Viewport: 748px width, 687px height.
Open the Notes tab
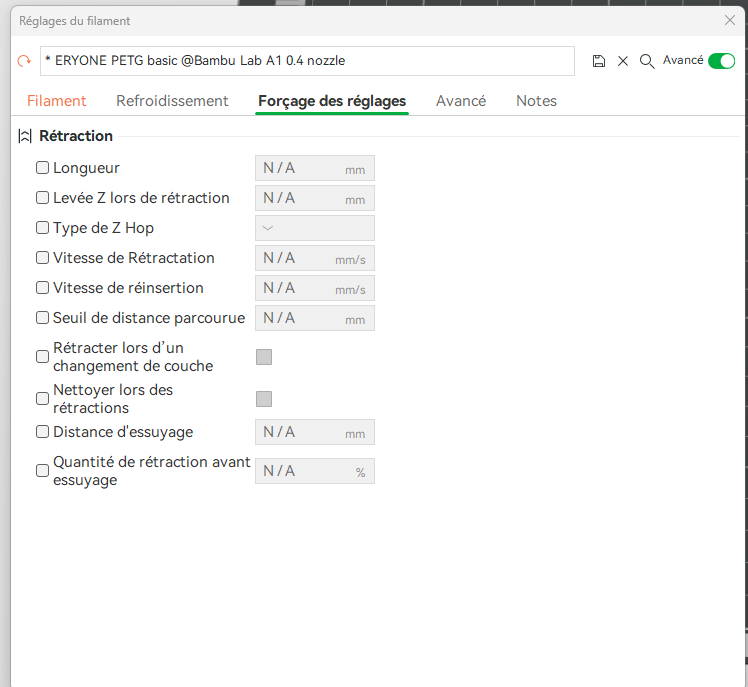pos(536,101)
